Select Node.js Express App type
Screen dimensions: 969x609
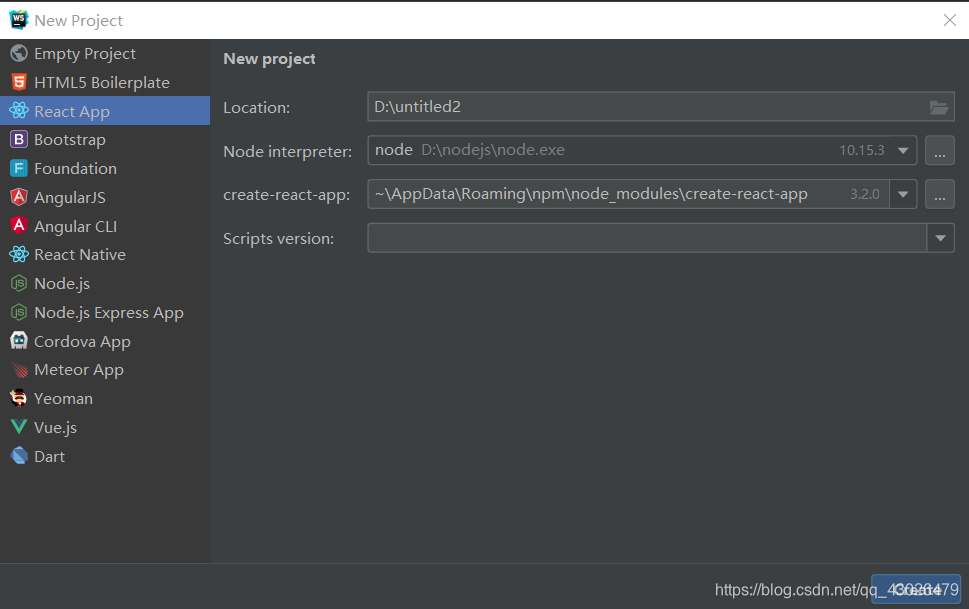(x=105, y=312)
